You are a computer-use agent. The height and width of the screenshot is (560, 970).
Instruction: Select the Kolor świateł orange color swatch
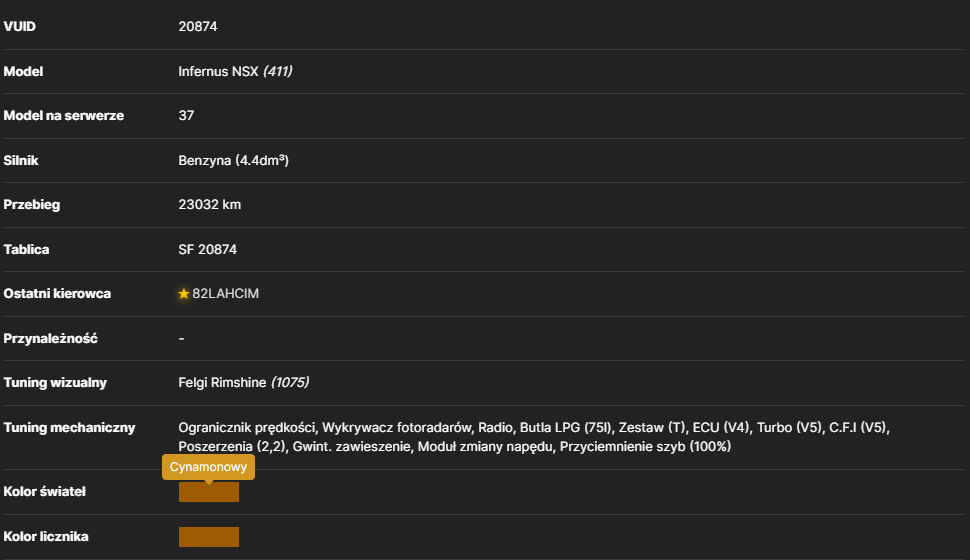(x=209, y=492)
